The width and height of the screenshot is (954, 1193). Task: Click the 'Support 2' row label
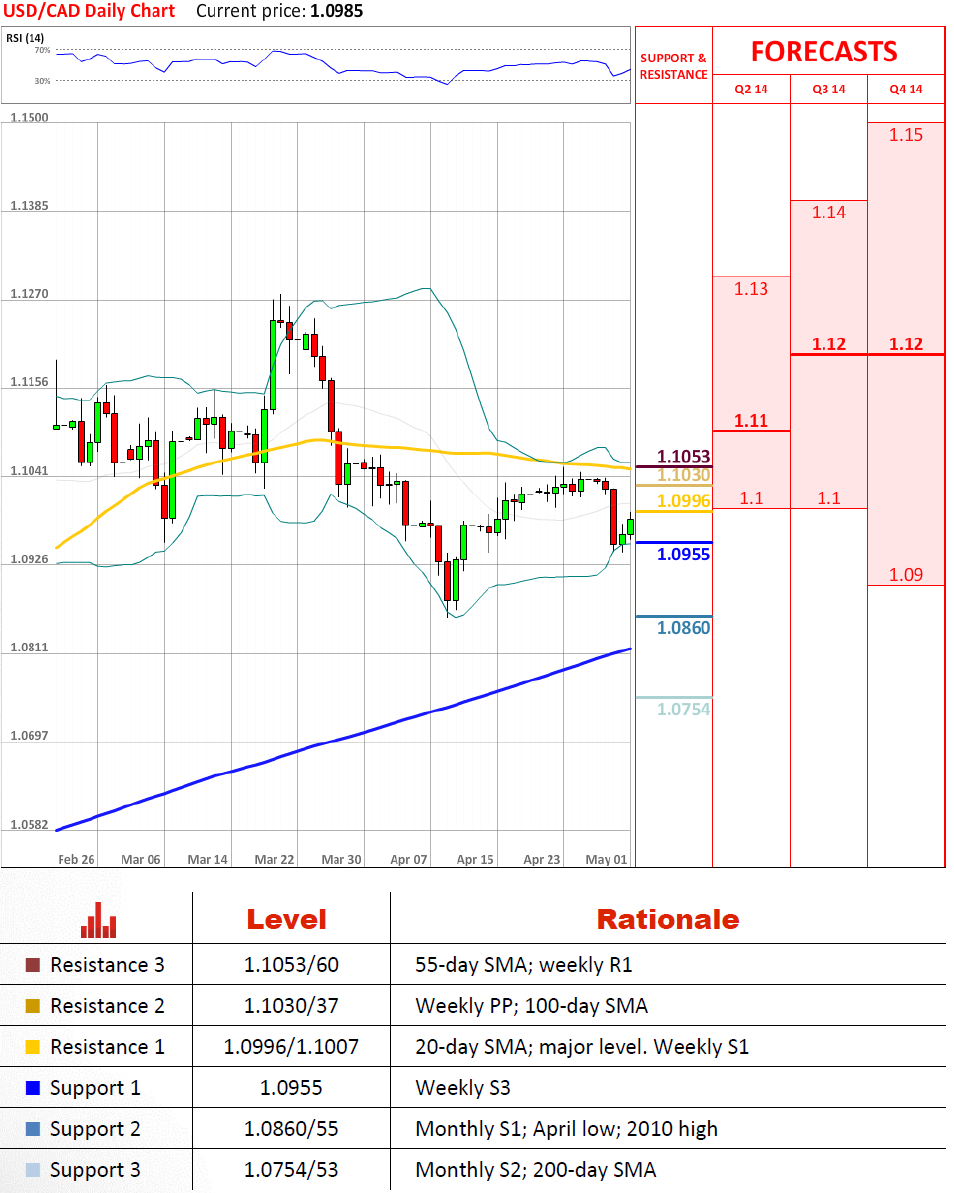point(95,1130)
